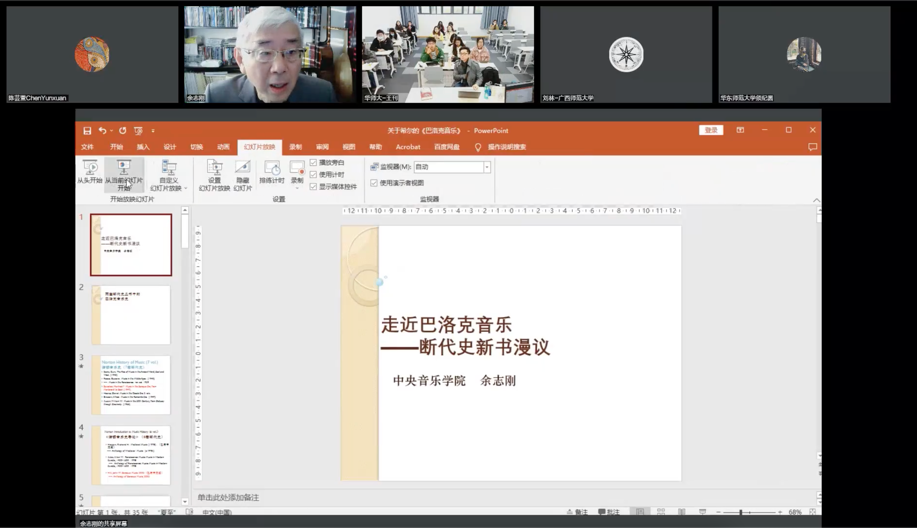Click the Save icon in quick access toolbar
917x528 pixels.
88,131
